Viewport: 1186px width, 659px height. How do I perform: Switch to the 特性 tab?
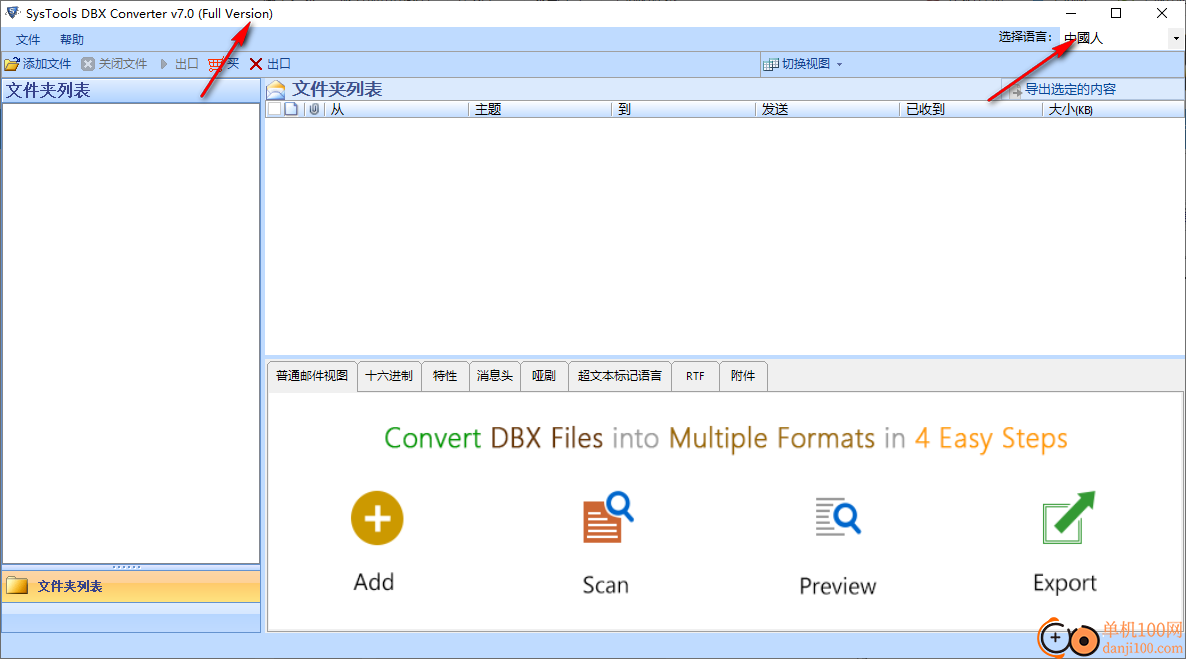[x=445, y=376]
